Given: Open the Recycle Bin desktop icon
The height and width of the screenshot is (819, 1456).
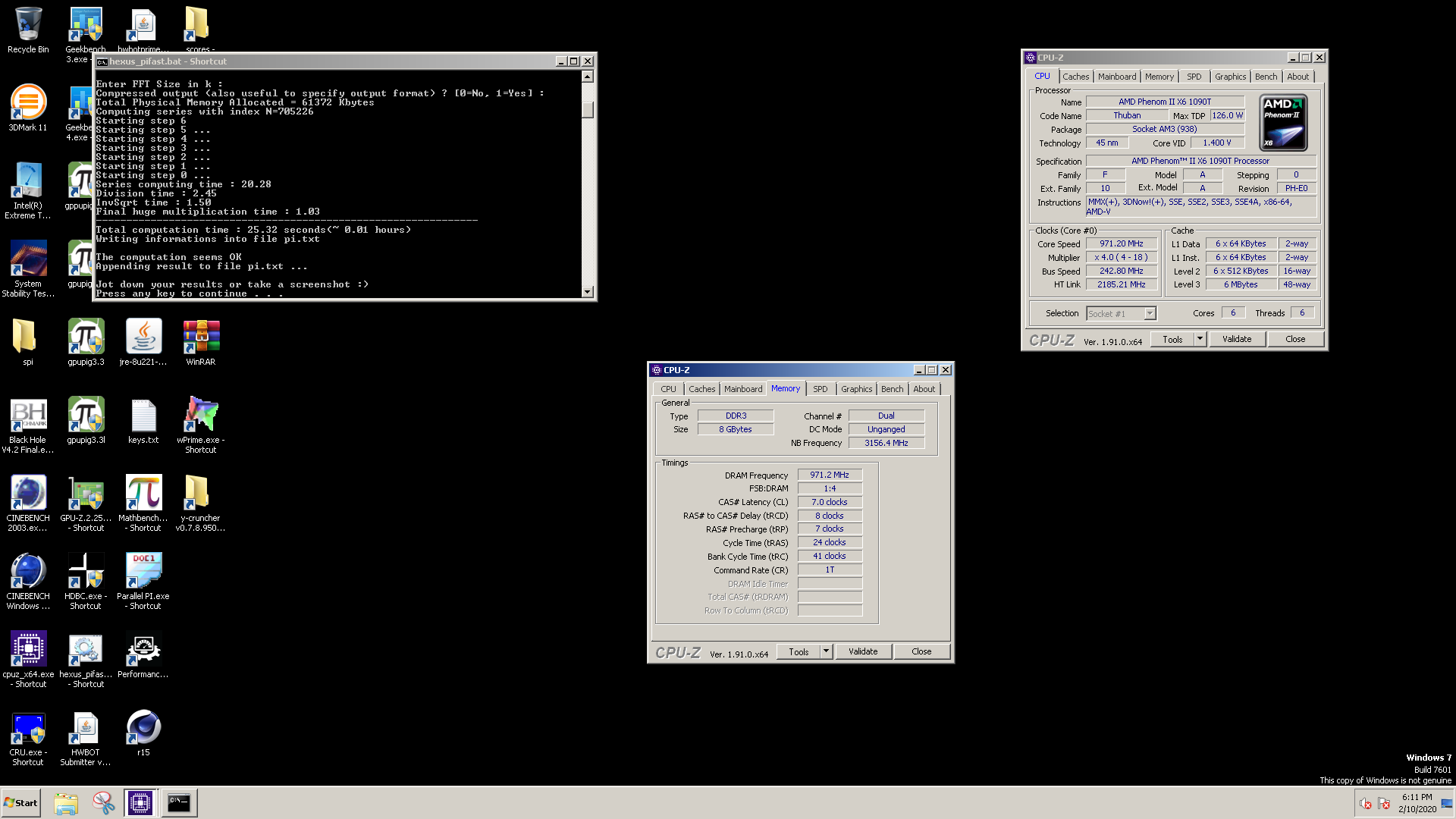Looking at the screenshot, I should (28, 30).
